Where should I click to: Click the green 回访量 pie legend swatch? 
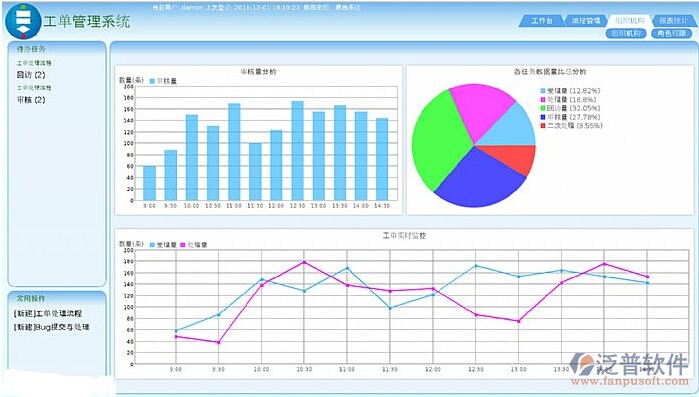543,108
